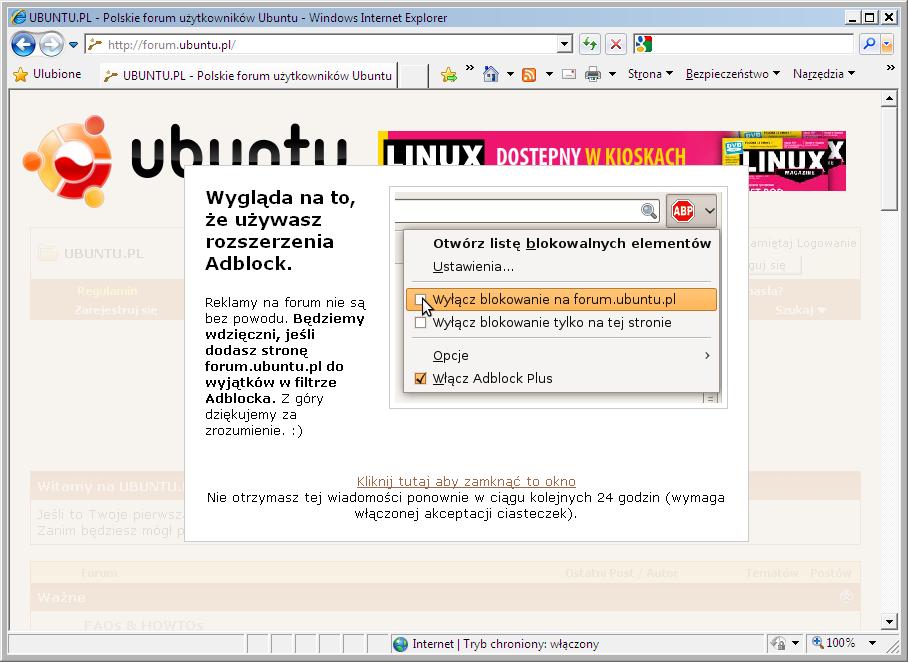908x662 pixels.
Task: Add page to favorites bar icon
Action: (x=449, y=74)
